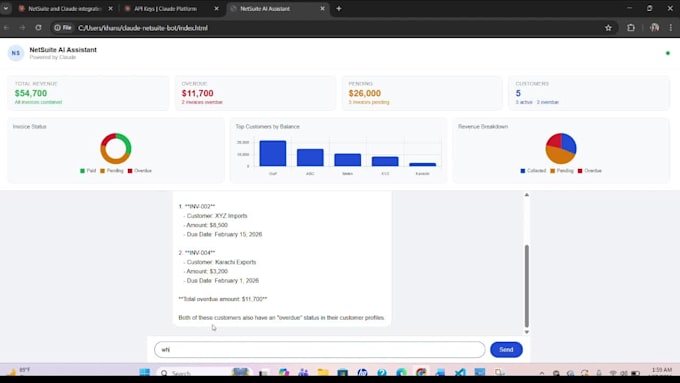The height and width of the screenshot is (383, 680).
Task: Switch to the API Keys Claude Platform tab
Action: tap(165, 9)
